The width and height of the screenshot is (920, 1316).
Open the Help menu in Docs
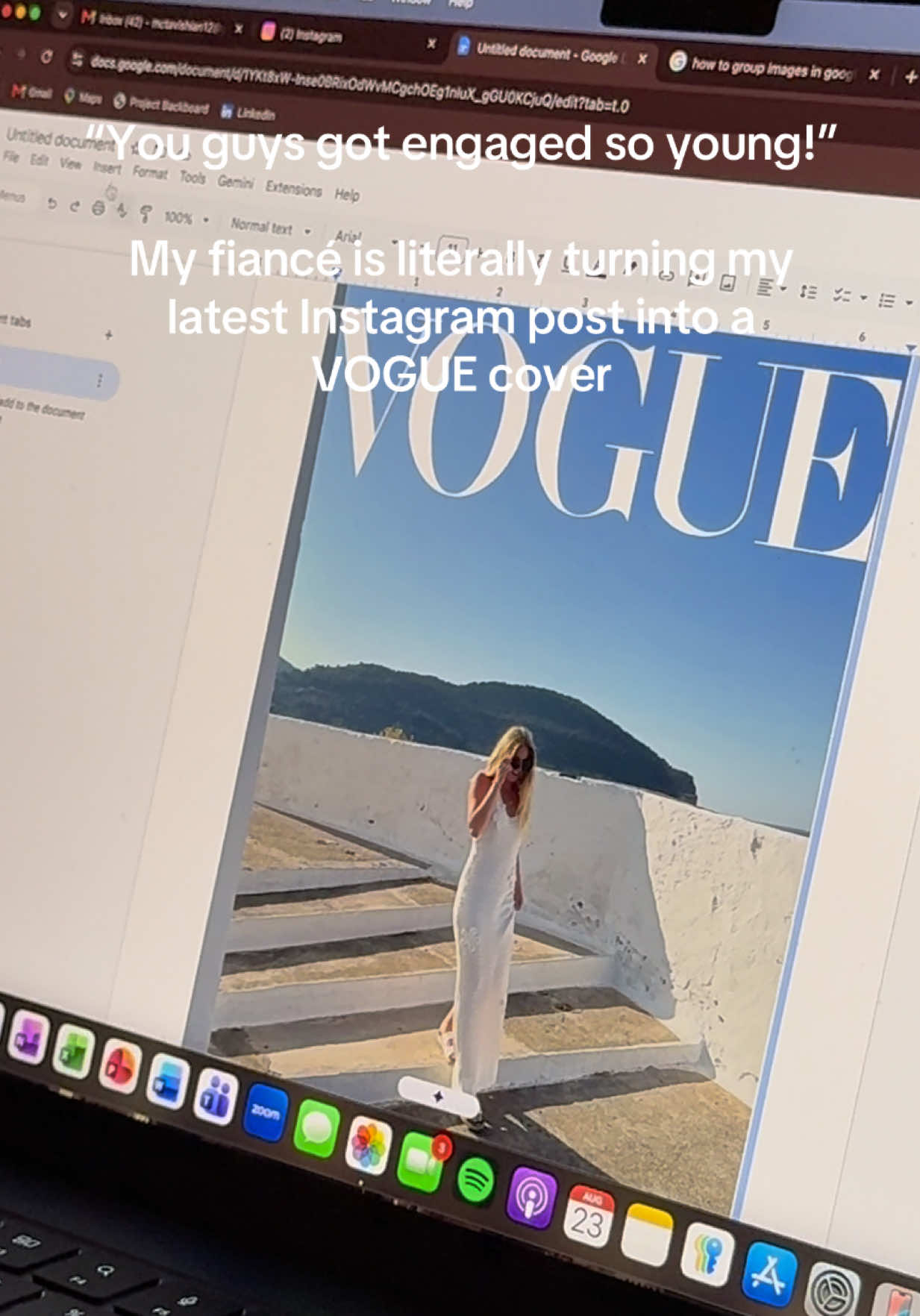tap(347, 195)
